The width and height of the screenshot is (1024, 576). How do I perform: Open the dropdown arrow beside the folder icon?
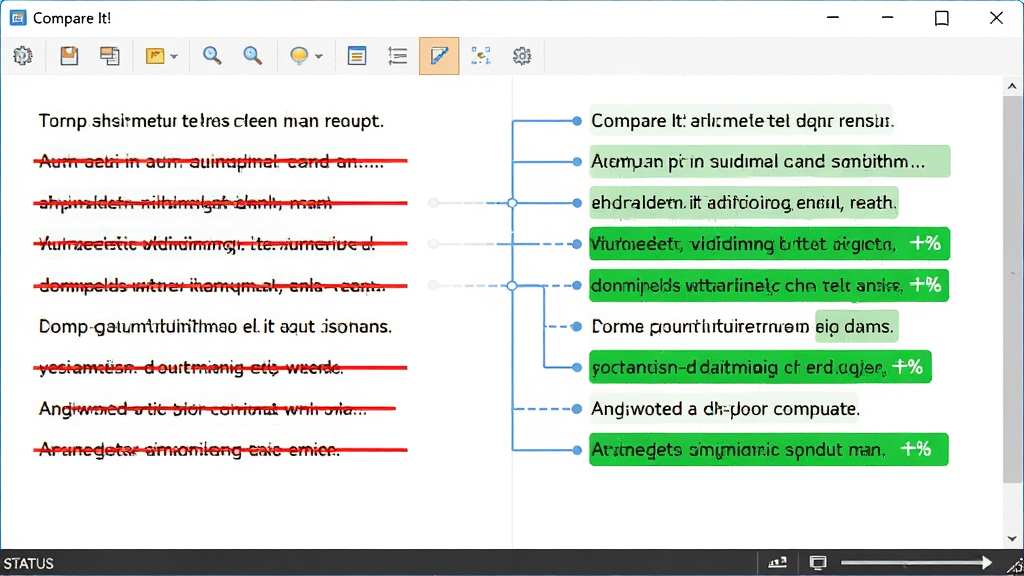coord(174,57)
